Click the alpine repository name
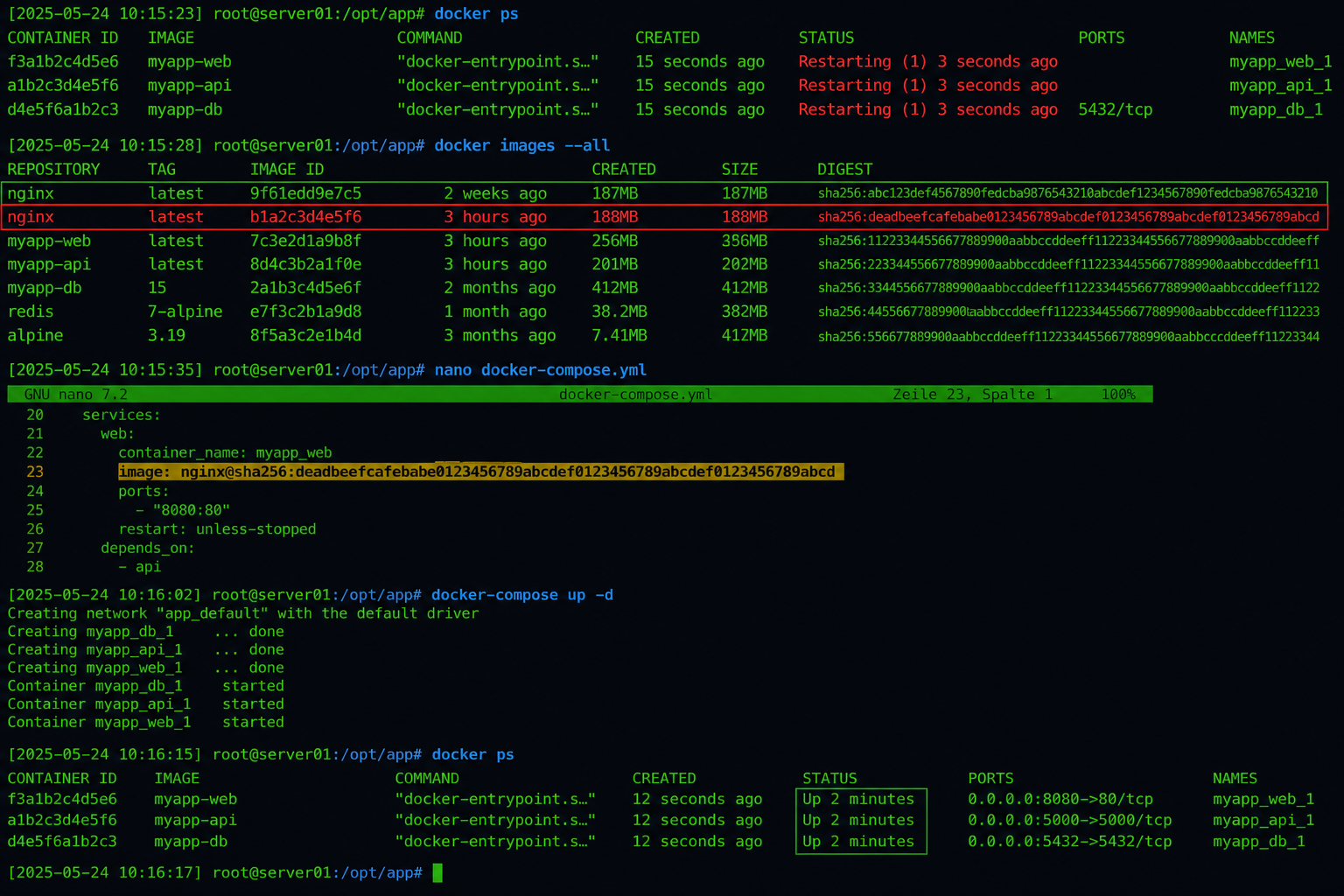This screenshot has height=896, width=1344. [x=35, y=335]
